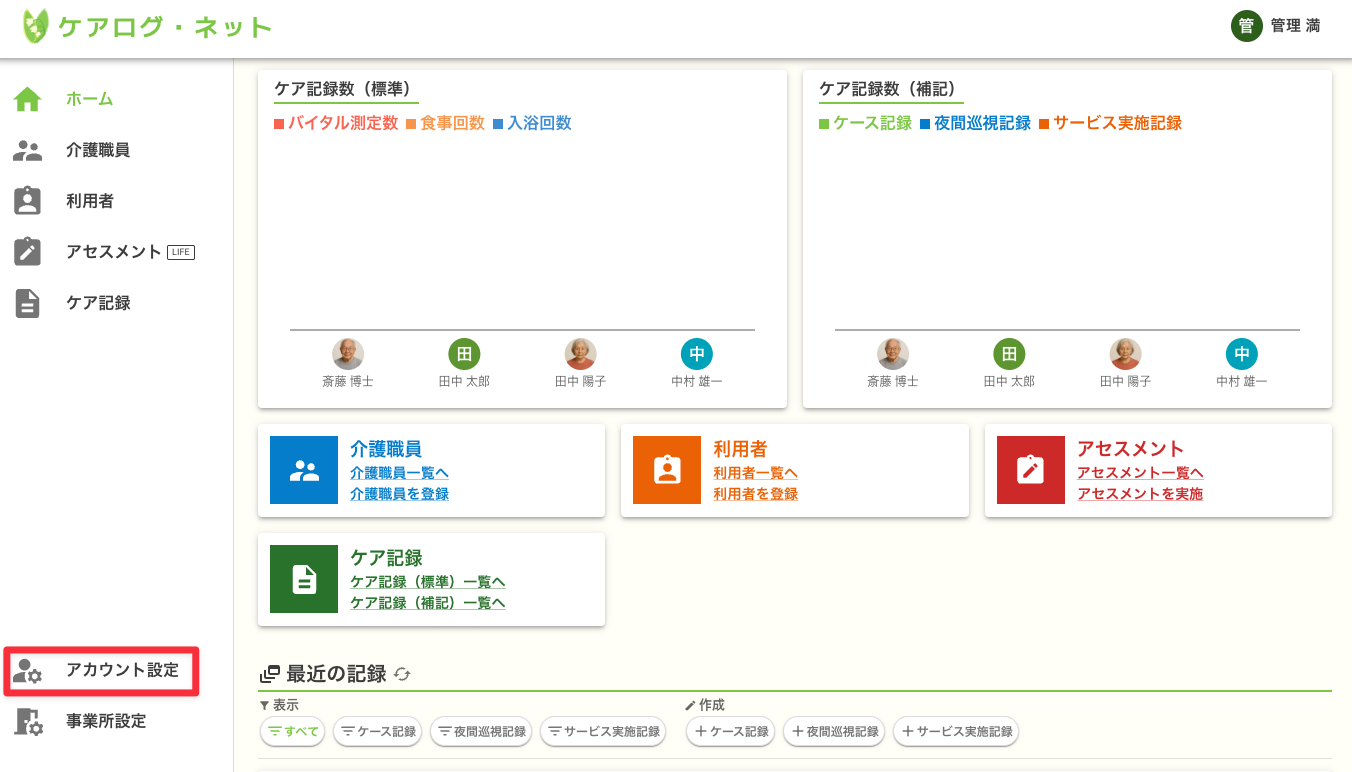Refresh the 最近の記録 list
1352x772 pixels.
(402, 674)
